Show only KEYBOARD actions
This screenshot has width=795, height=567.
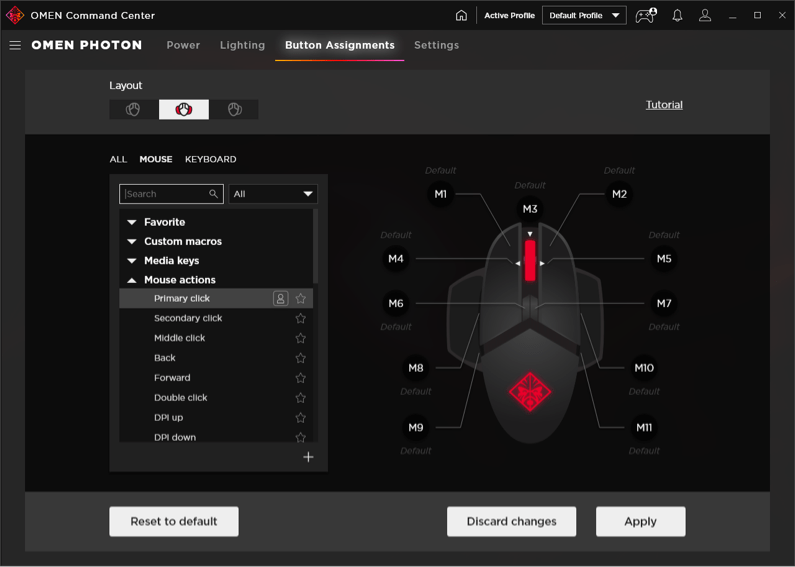point(210,159)
